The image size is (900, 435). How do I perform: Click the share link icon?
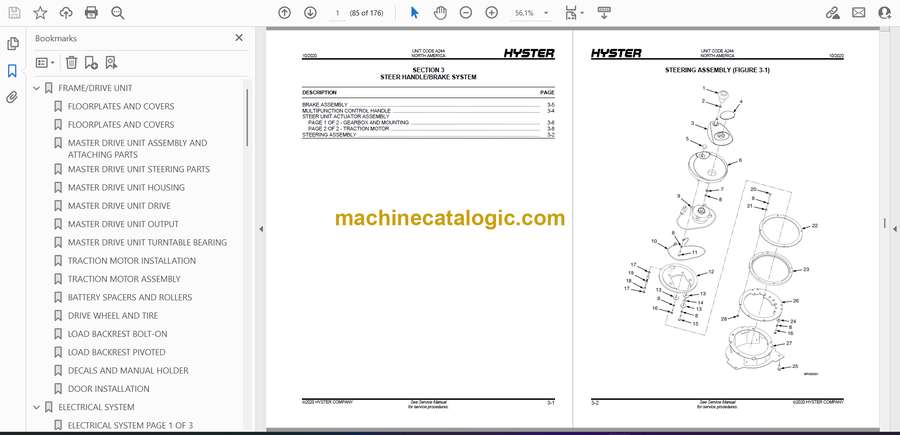click(x=832, y=13)
